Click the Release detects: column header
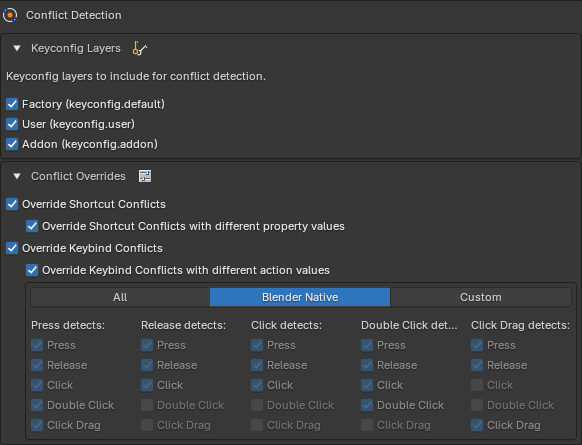The width and height of the screenshot is (582, 445). click(183, 325)
